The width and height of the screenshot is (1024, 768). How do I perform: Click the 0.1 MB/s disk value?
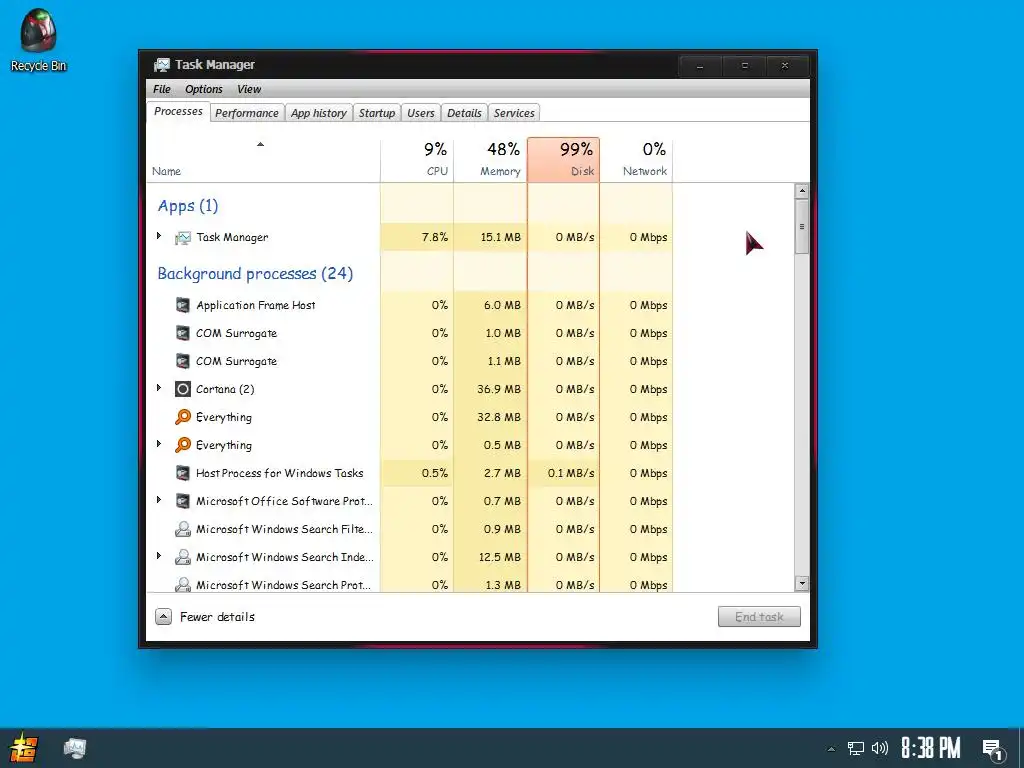(x=571, y=473)
